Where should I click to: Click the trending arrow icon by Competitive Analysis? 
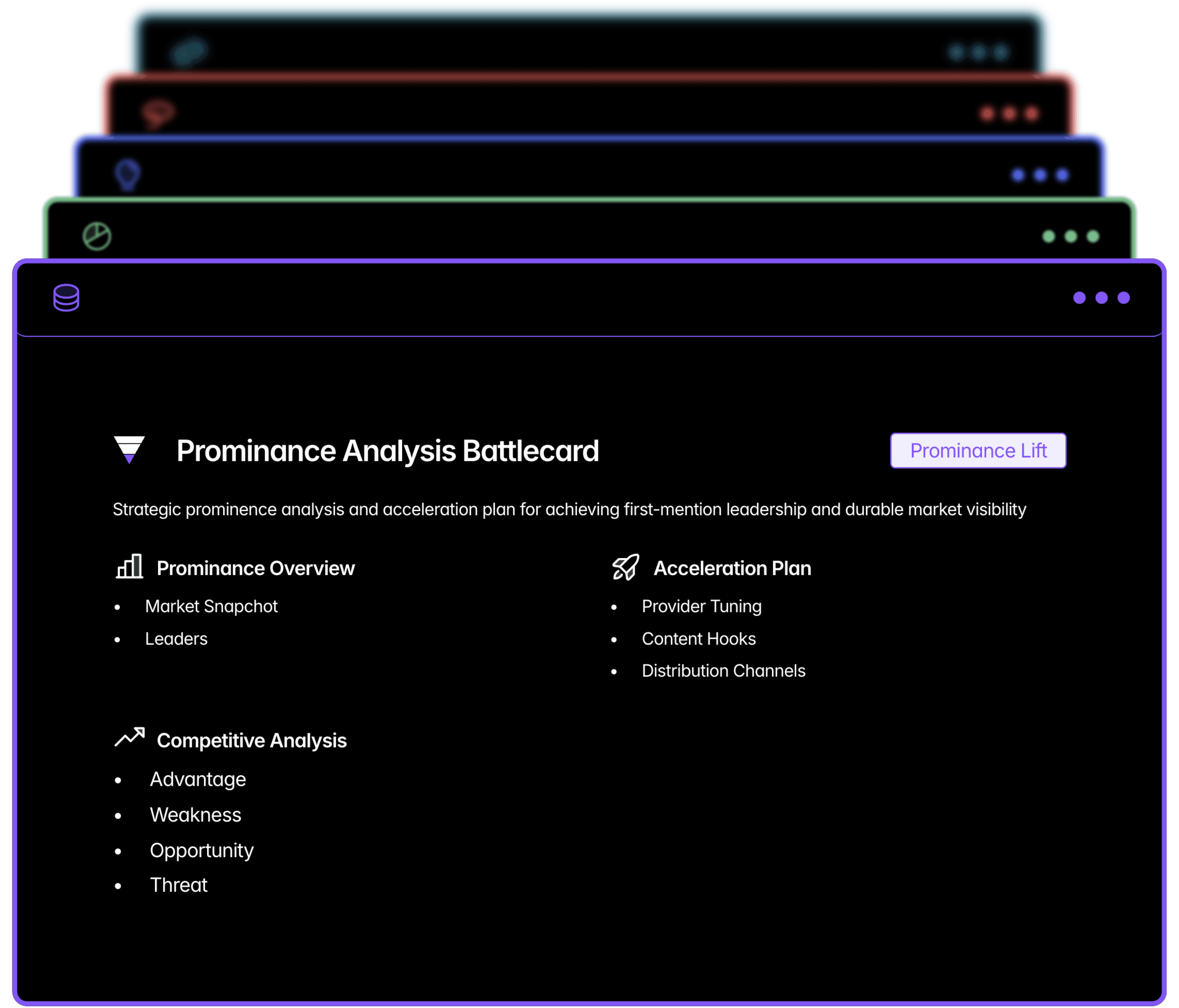pyautogui.click(x=129, y=737)
